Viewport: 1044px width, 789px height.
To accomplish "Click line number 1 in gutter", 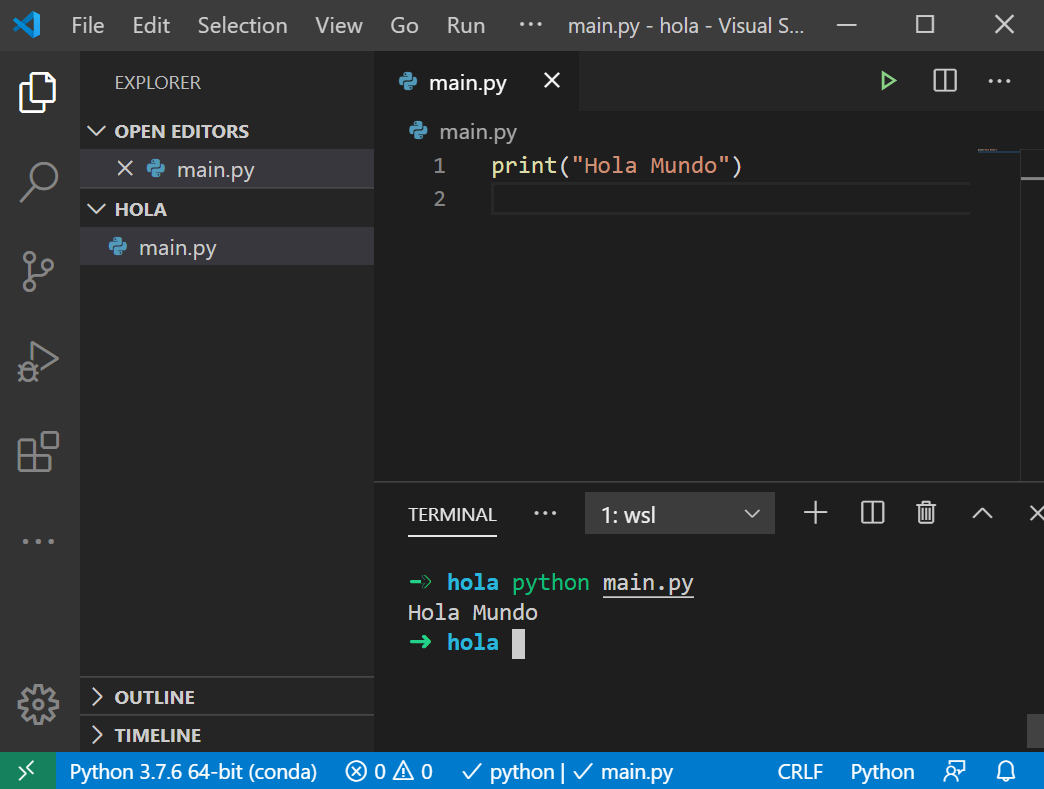I will (x=439, y=165).
